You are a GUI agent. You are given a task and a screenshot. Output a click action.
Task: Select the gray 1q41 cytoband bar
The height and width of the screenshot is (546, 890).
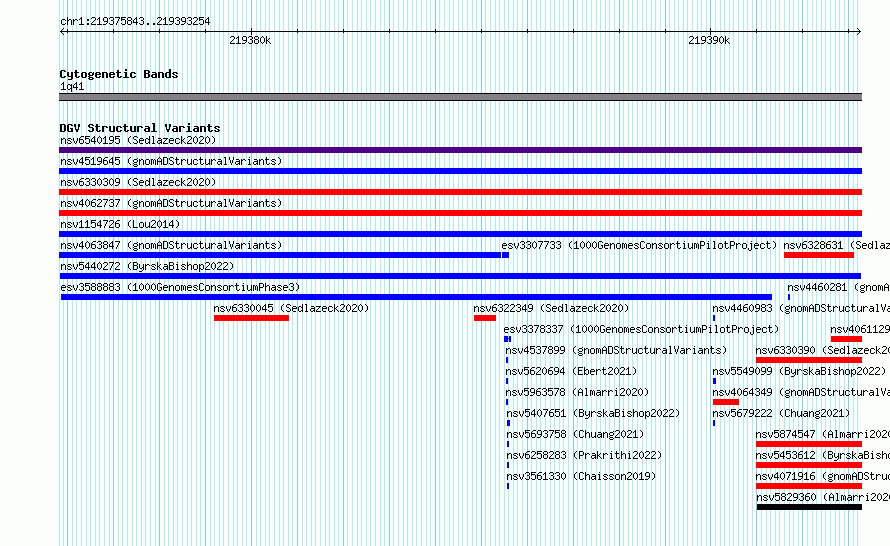coord(460,97)
